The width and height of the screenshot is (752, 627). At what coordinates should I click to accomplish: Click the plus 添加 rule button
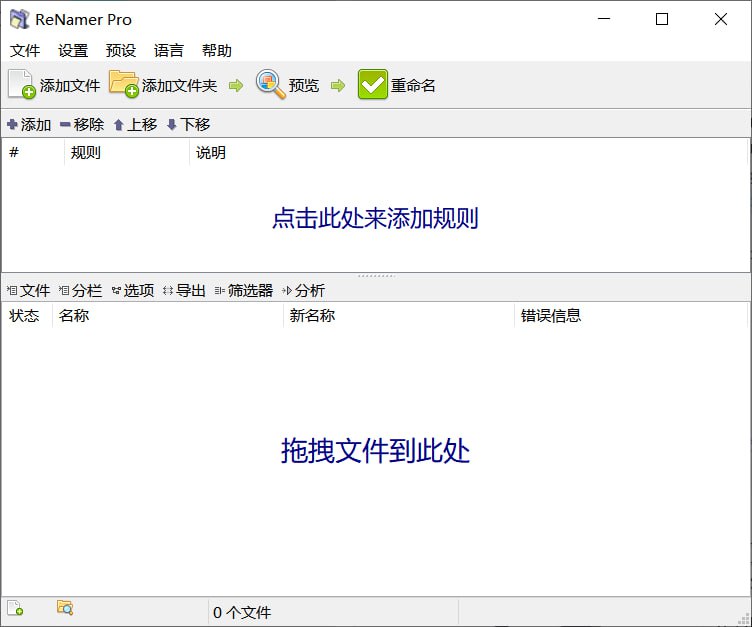point(29,125)
